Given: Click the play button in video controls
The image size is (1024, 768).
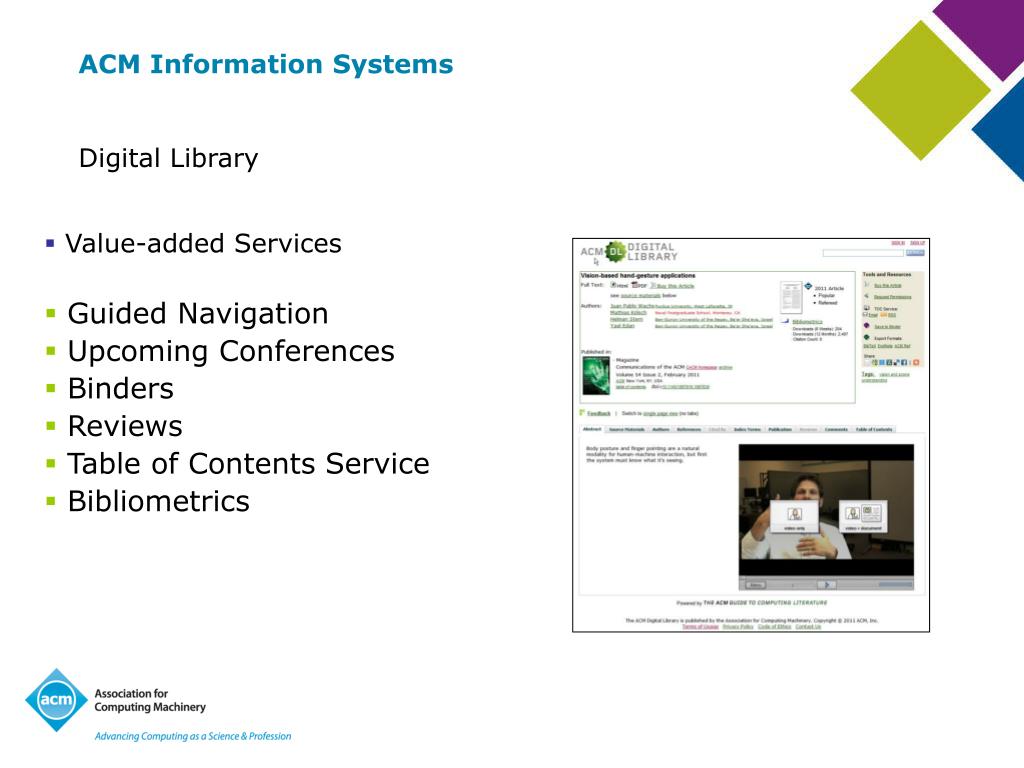Looking at the screenshot, I should pos(827,585).
